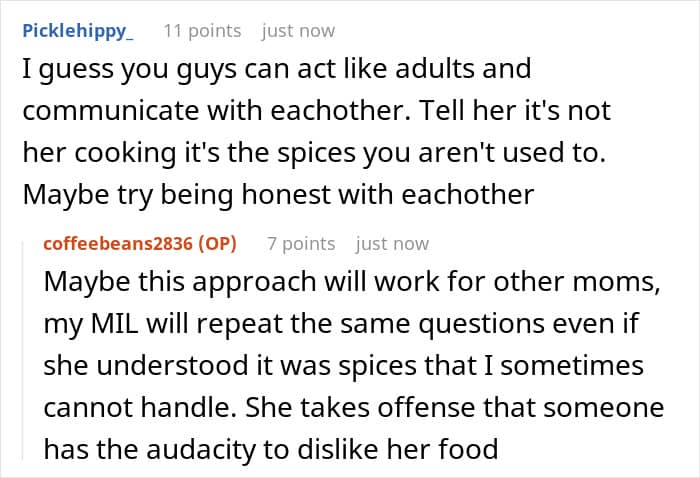Image resolution: width=700 pixels, height=478 pixels.
Task: Click the 11 points score
Action: point(202,31)
